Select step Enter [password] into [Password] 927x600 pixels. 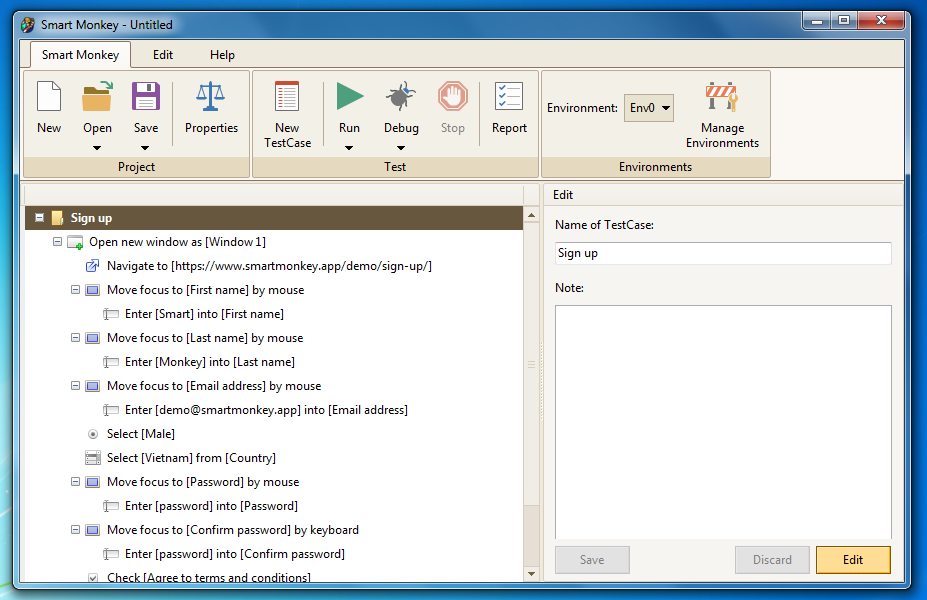click(211, 506)
